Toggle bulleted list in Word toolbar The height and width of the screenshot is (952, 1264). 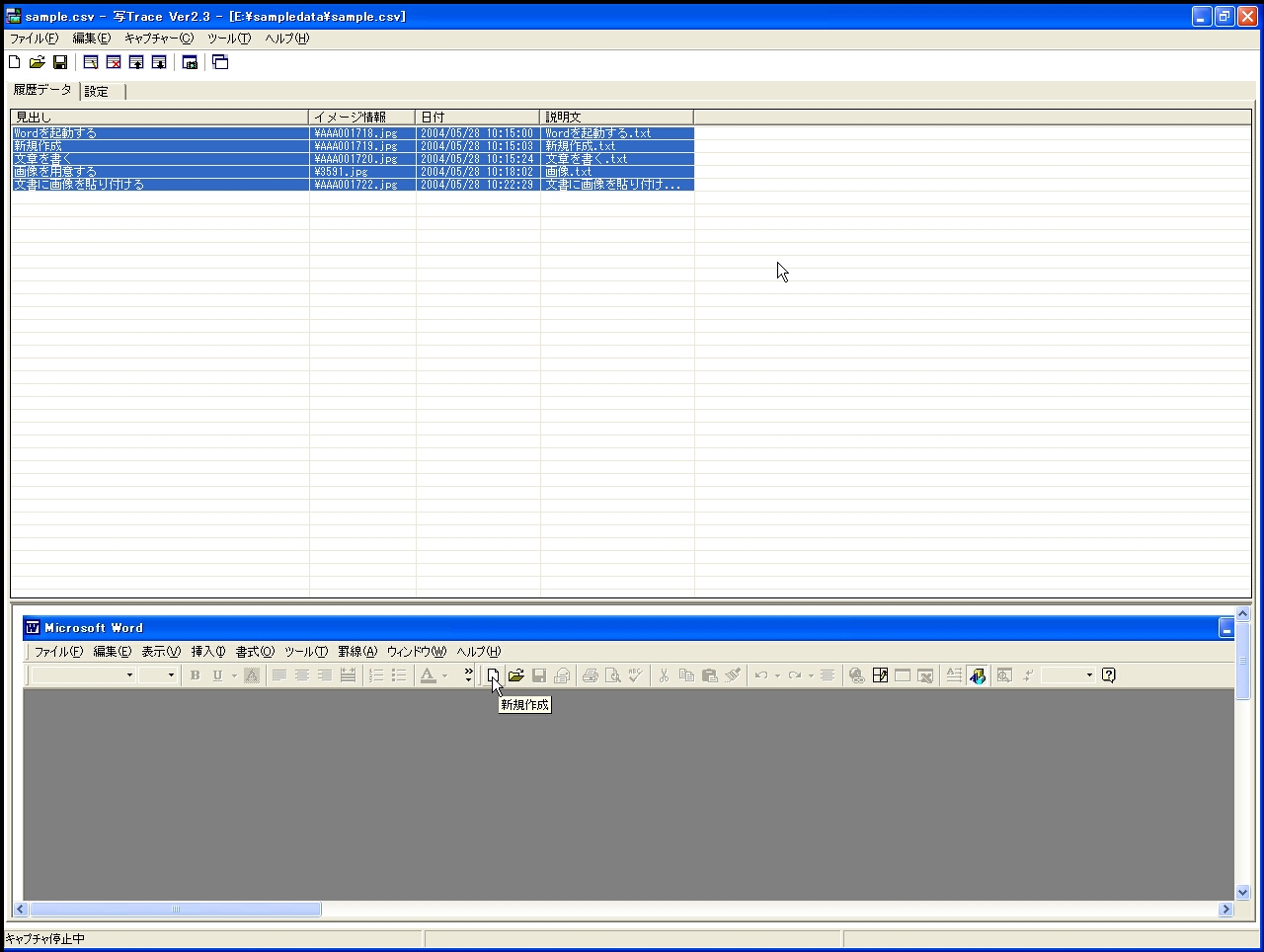pos(399,675)
